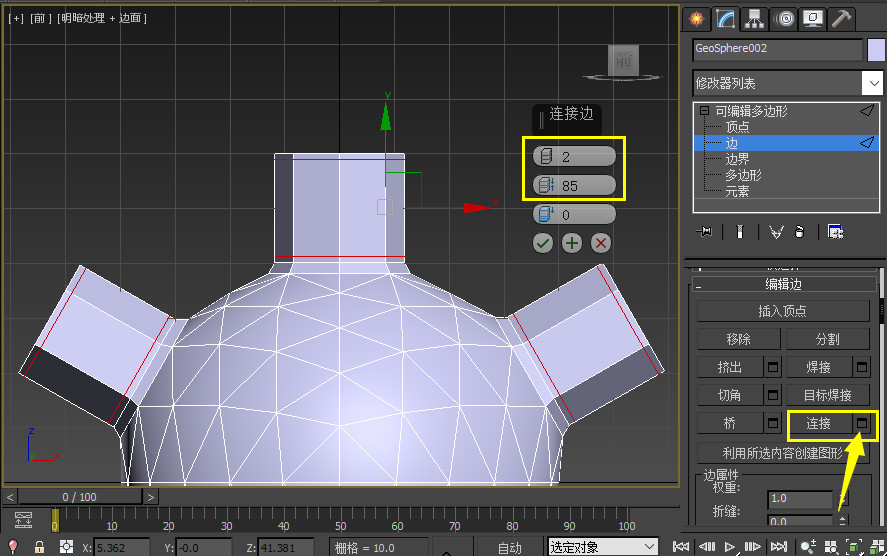Switch to the Hierarchy panel tab

(755, 18)
